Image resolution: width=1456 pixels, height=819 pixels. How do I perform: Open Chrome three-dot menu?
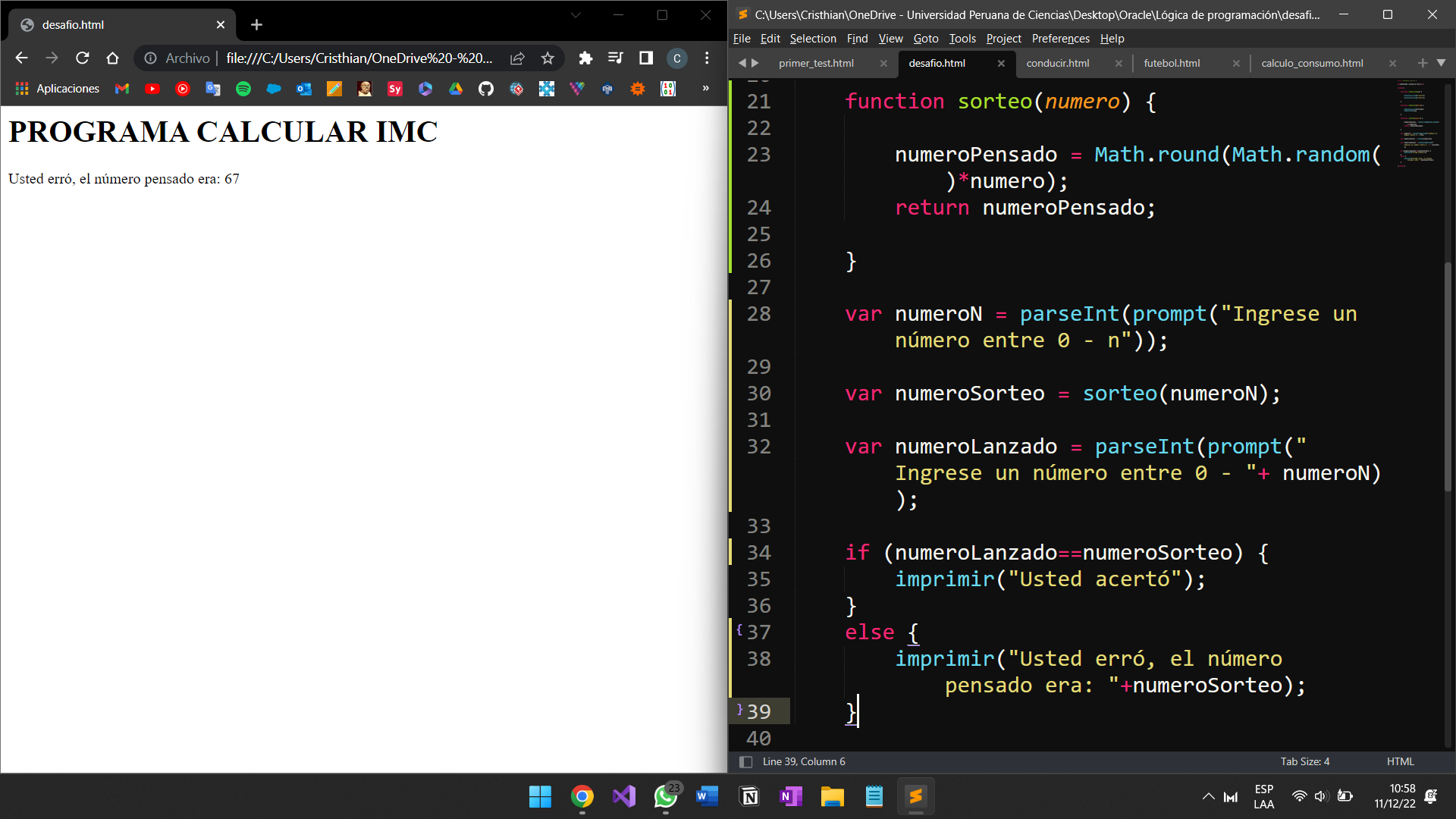tap(707, 58)
